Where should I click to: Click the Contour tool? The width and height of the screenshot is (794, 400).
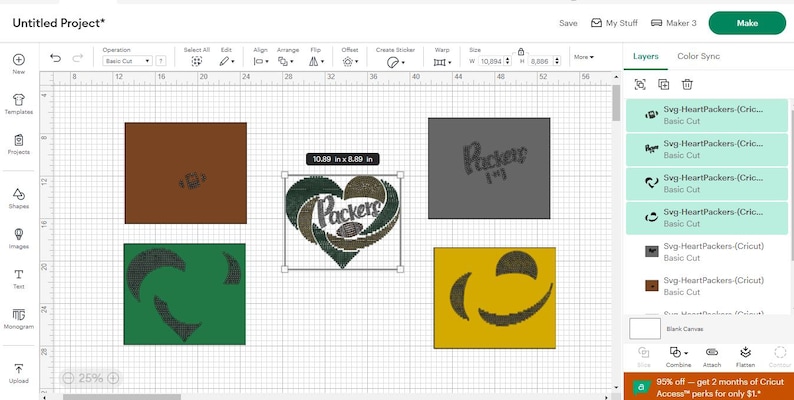pyautogui.click(x=780, y=356)
